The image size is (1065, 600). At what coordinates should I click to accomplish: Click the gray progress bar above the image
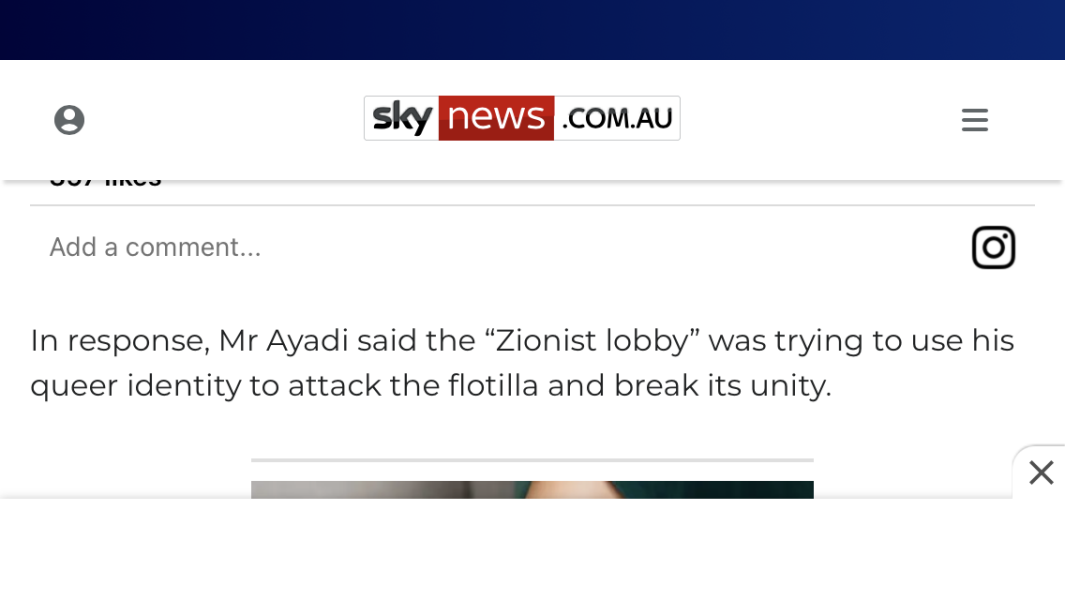point(531,461)
